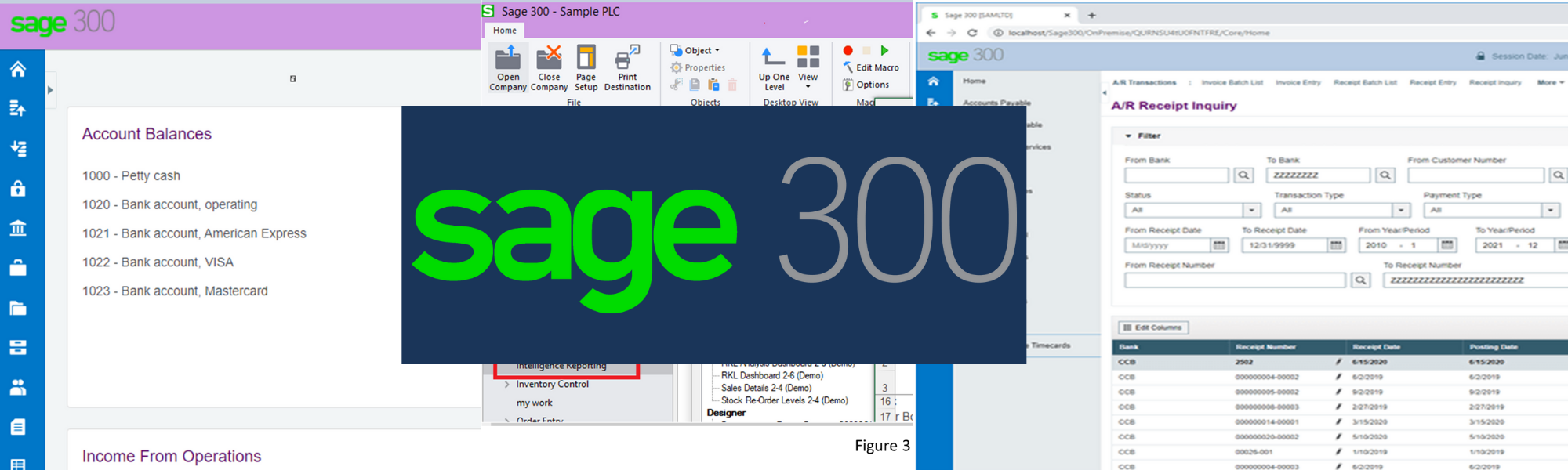This screenshot has height=470, width=1568.
Task: Open the folder icon in the left portal sidebar
Action: (x=18, y=308)
